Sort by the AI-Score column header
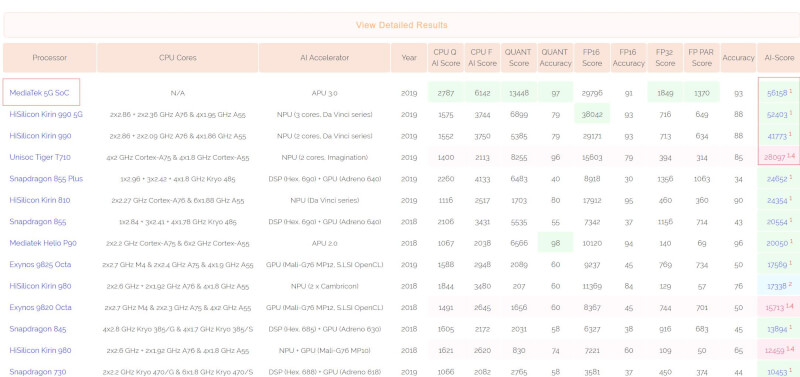Viewport: 800px width, 377px height. (779, 58)
